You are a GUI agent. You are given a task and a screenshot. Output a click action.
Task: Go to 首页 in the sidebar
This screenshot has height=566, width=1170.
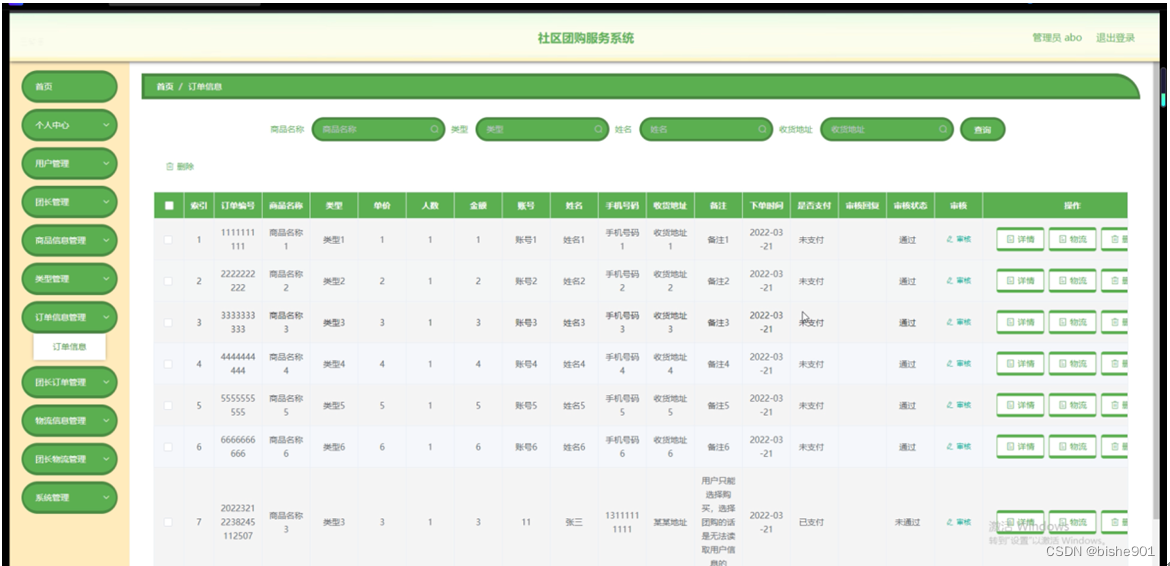pyautogui.click(x=69, y=87)
